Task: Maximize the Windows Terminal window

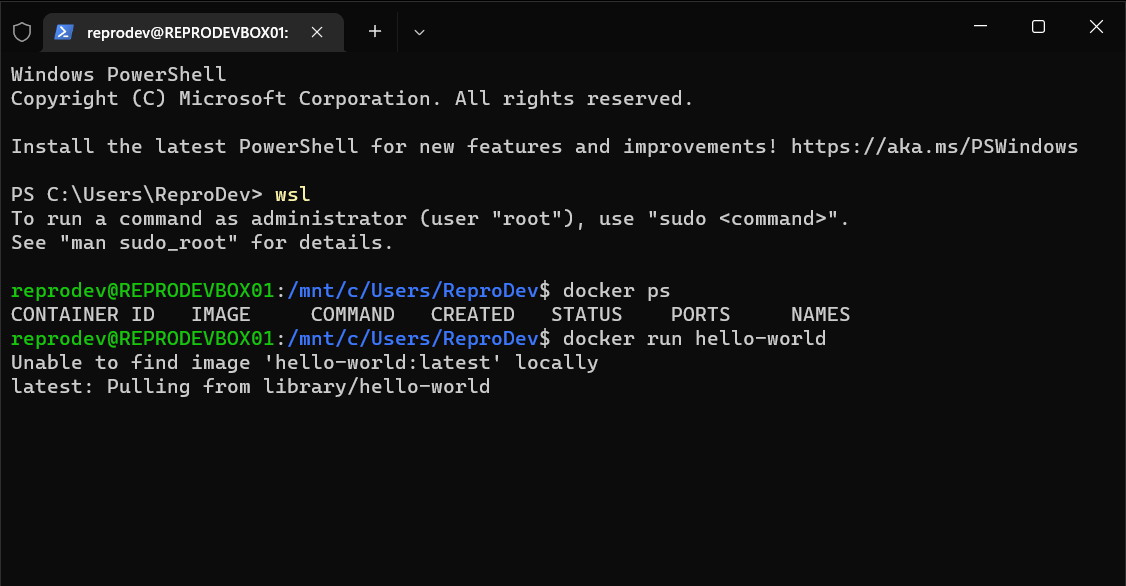Action: point(1038,27)
